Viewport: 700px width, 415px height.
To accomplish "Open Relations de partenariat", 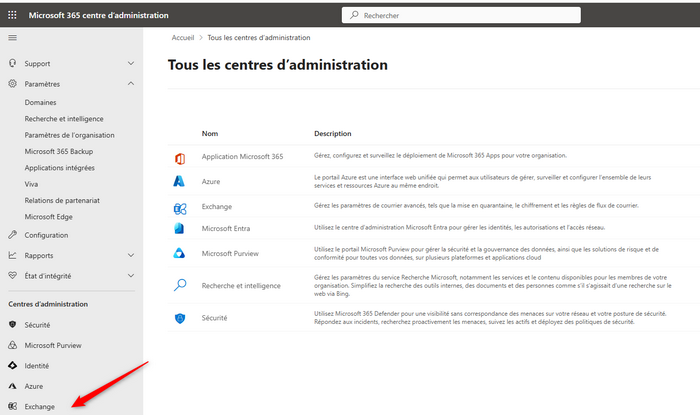I will tap(62, 200).
